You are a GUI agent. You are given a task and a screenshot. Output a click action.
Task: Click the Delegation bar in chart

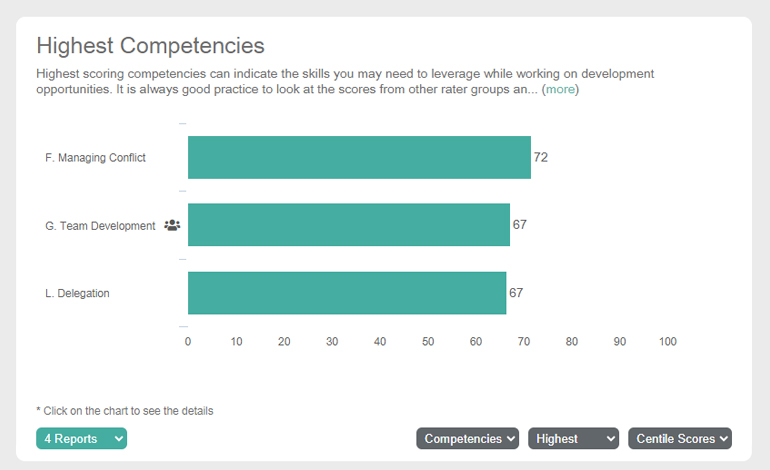347,293
